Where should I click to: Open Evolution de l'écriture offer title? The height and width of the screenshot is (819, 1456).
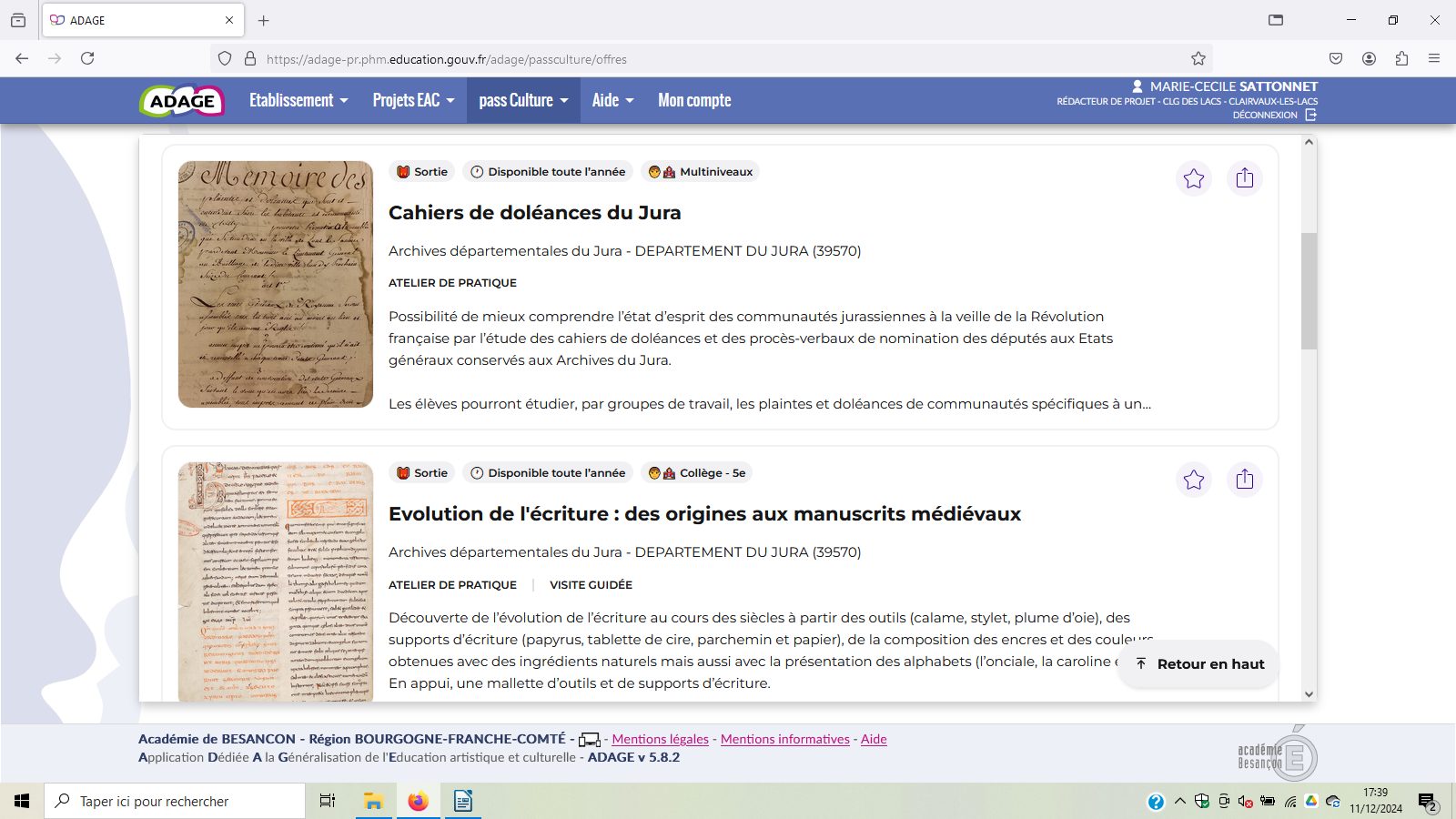coord(704,514)
